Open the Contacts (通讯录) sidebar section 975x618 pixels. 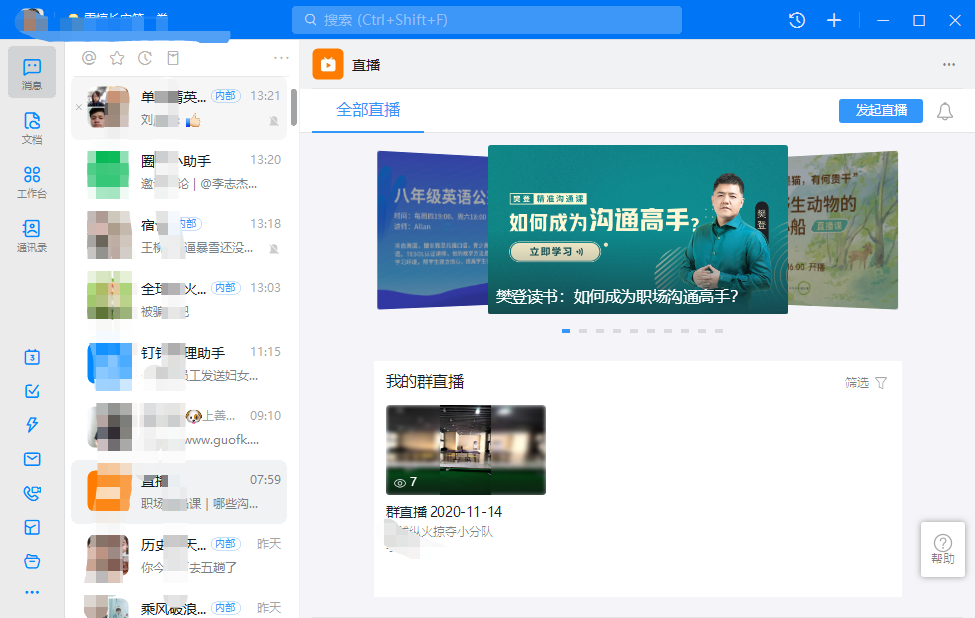[32, 236]
